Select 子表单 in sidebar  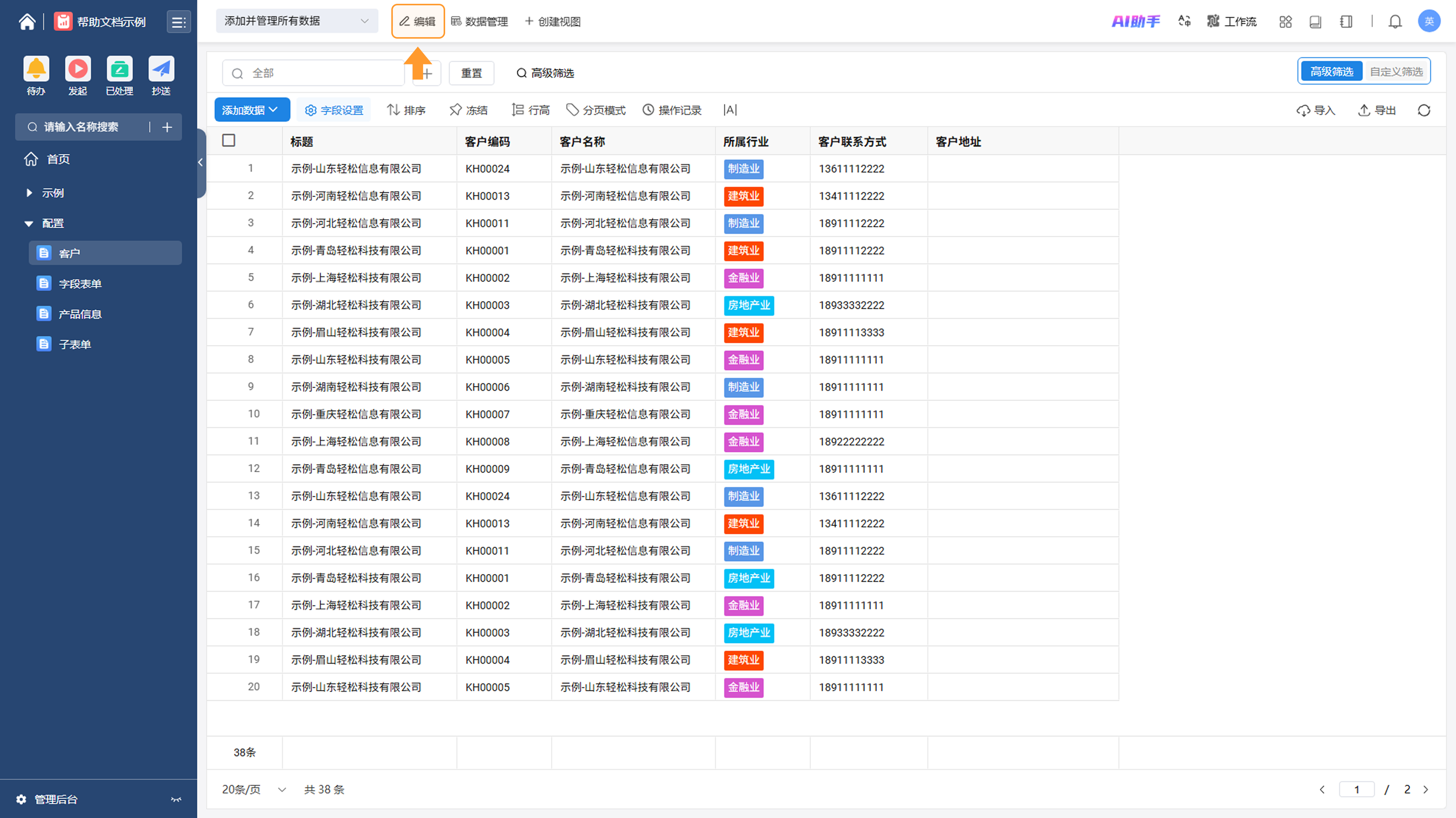105,344
